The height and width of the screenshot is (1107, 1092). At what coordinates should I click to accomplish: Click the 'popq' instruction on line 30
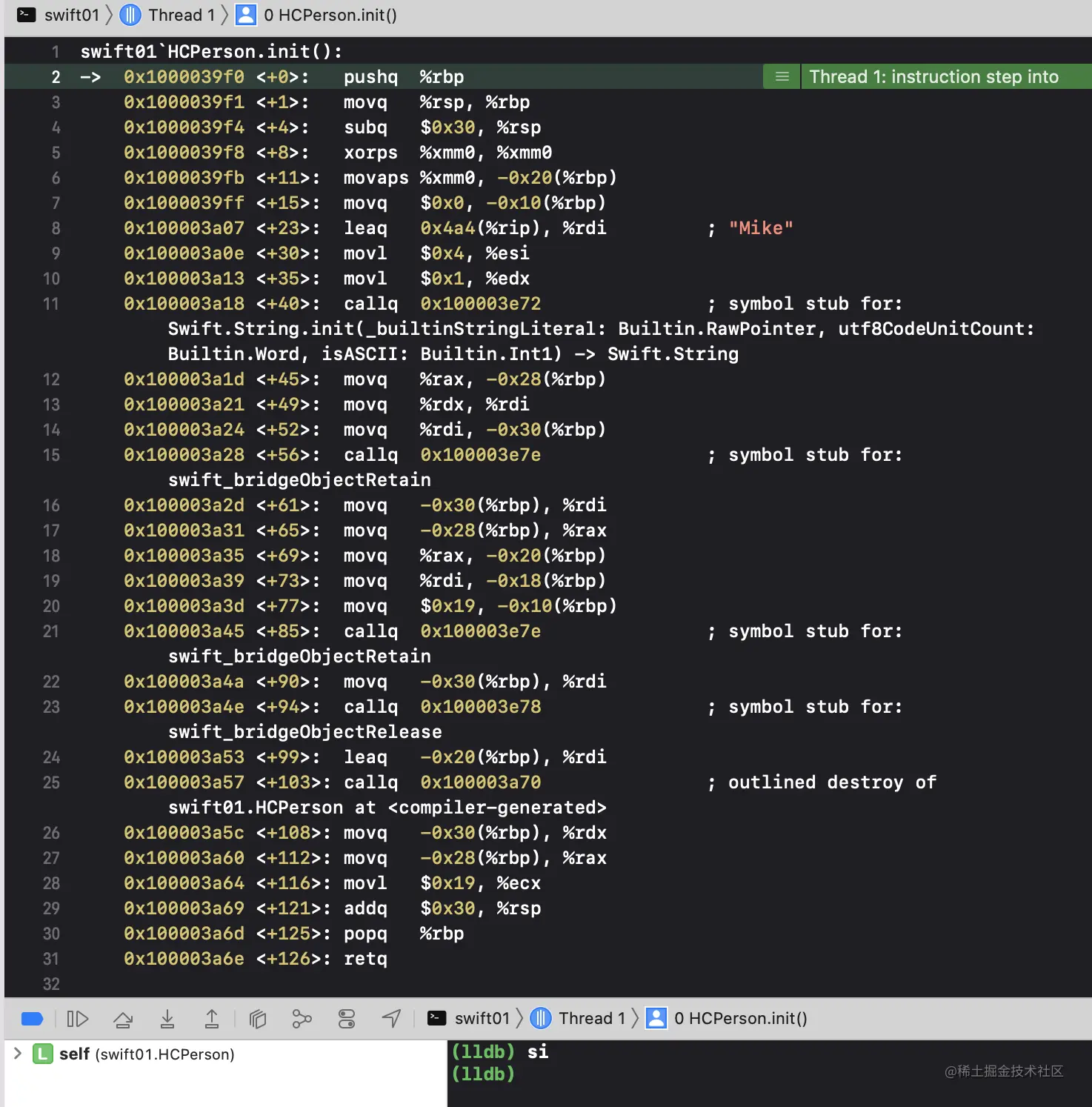365,934
